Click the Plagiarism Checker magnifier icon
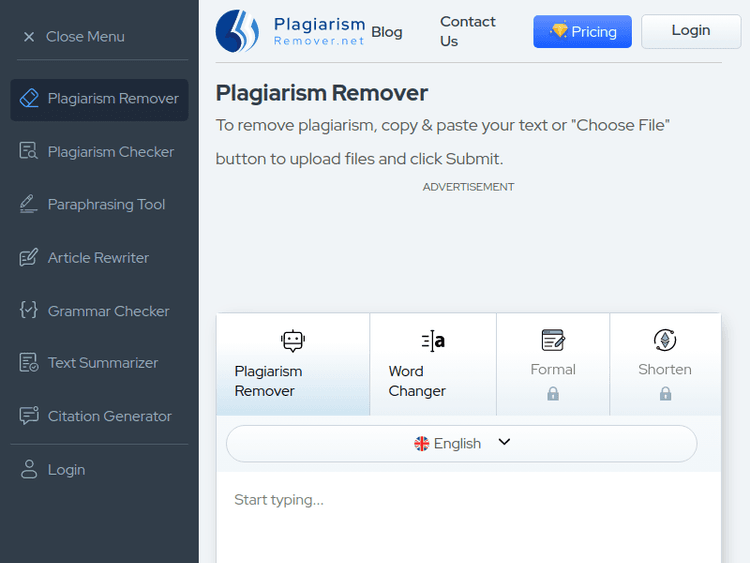The width and height of the screenshot is (750, 563). coord(28,151)
